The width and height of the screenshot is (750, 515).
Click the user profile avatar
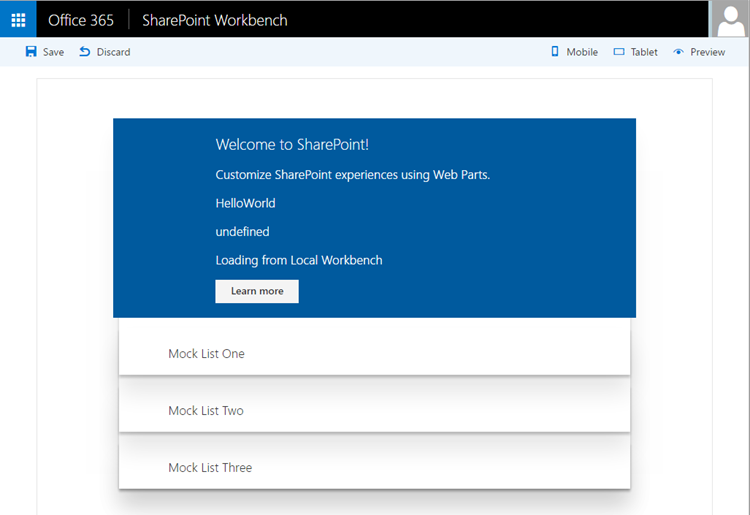tap(731, 20)
